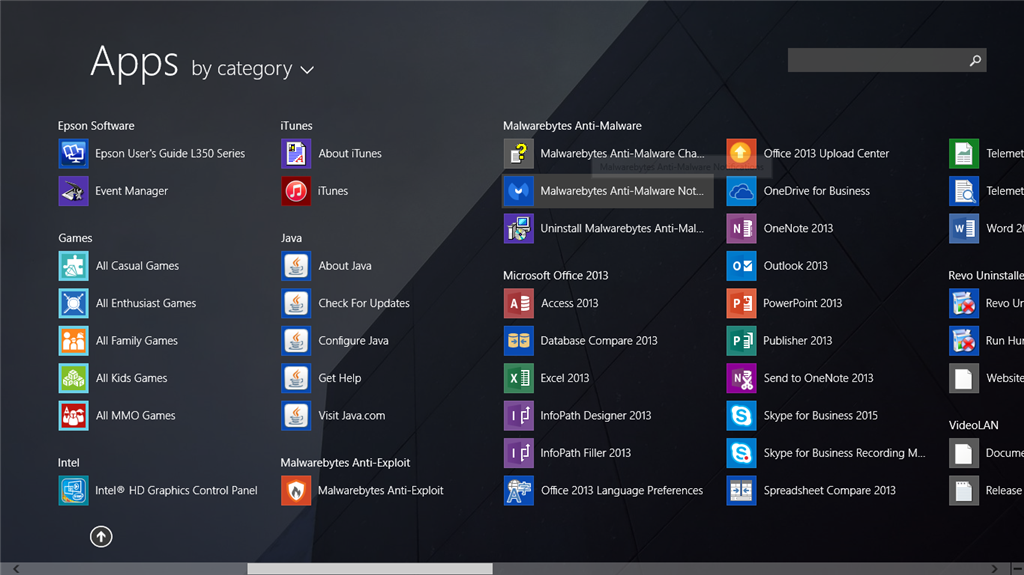Launch Access 2013 icon
Viewport: 1024px width, 575px height.
[x=519, y=303]
